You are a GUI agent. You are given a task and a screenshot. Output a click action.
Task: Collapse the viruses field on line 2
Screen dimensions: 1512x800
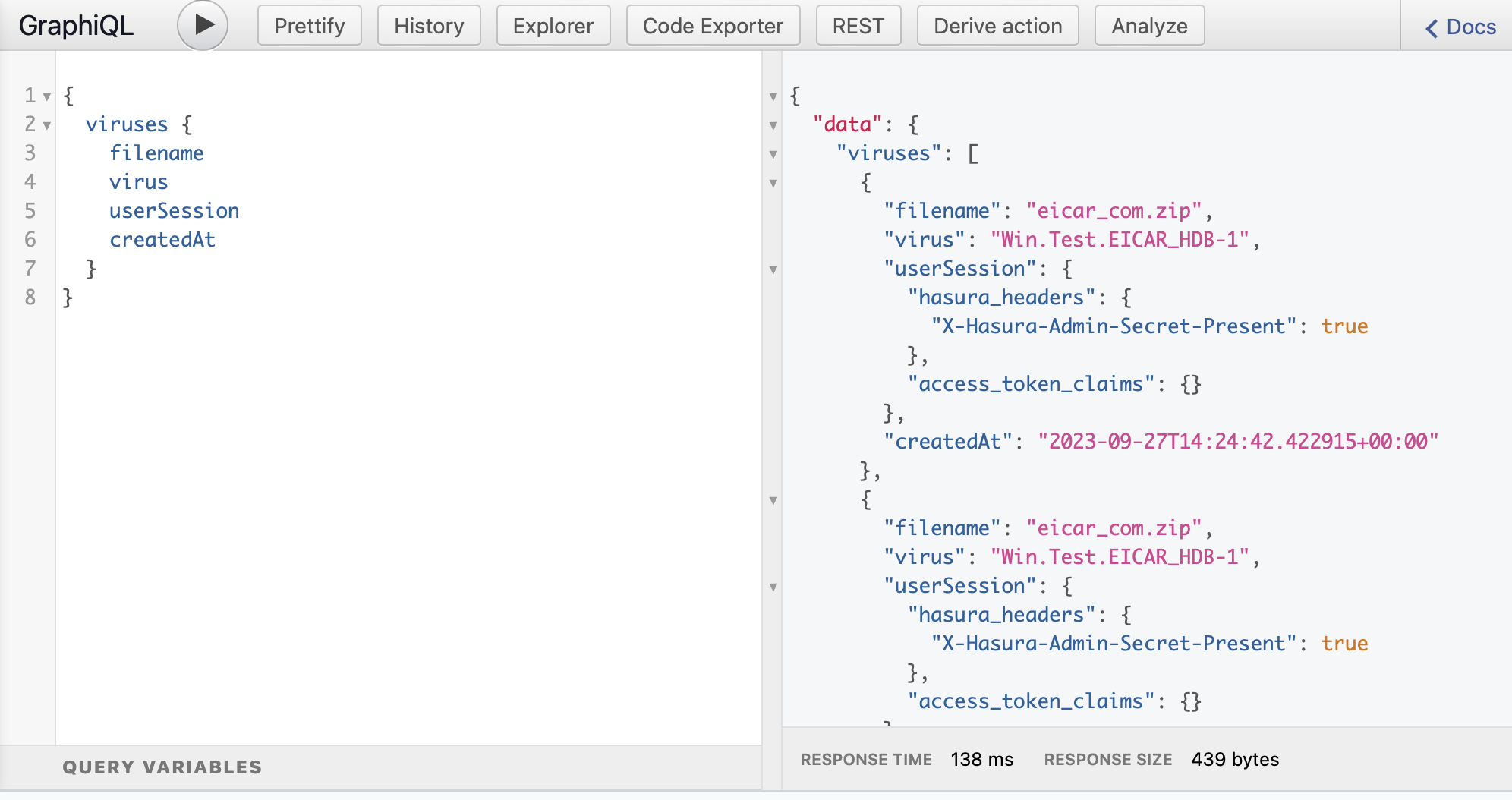(47, 127)
